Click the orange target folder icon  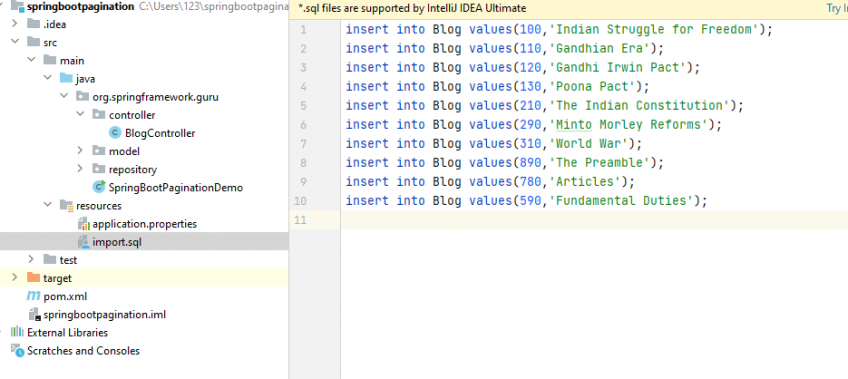[x=34, y=278]
